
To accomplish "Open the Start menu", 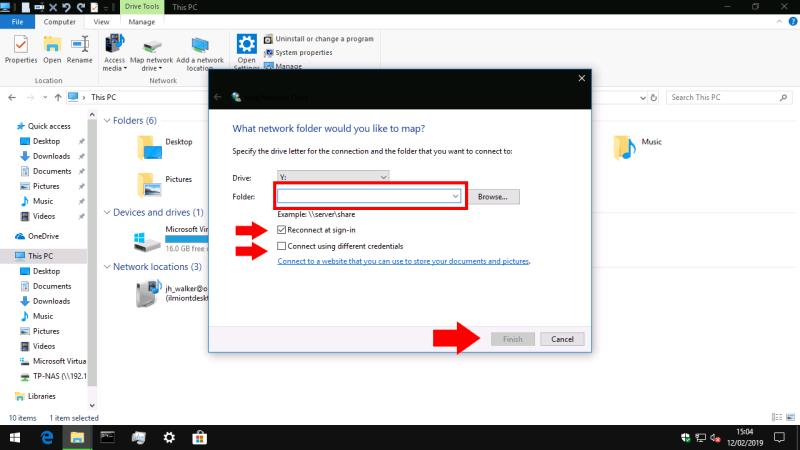I will click(15, 438).
